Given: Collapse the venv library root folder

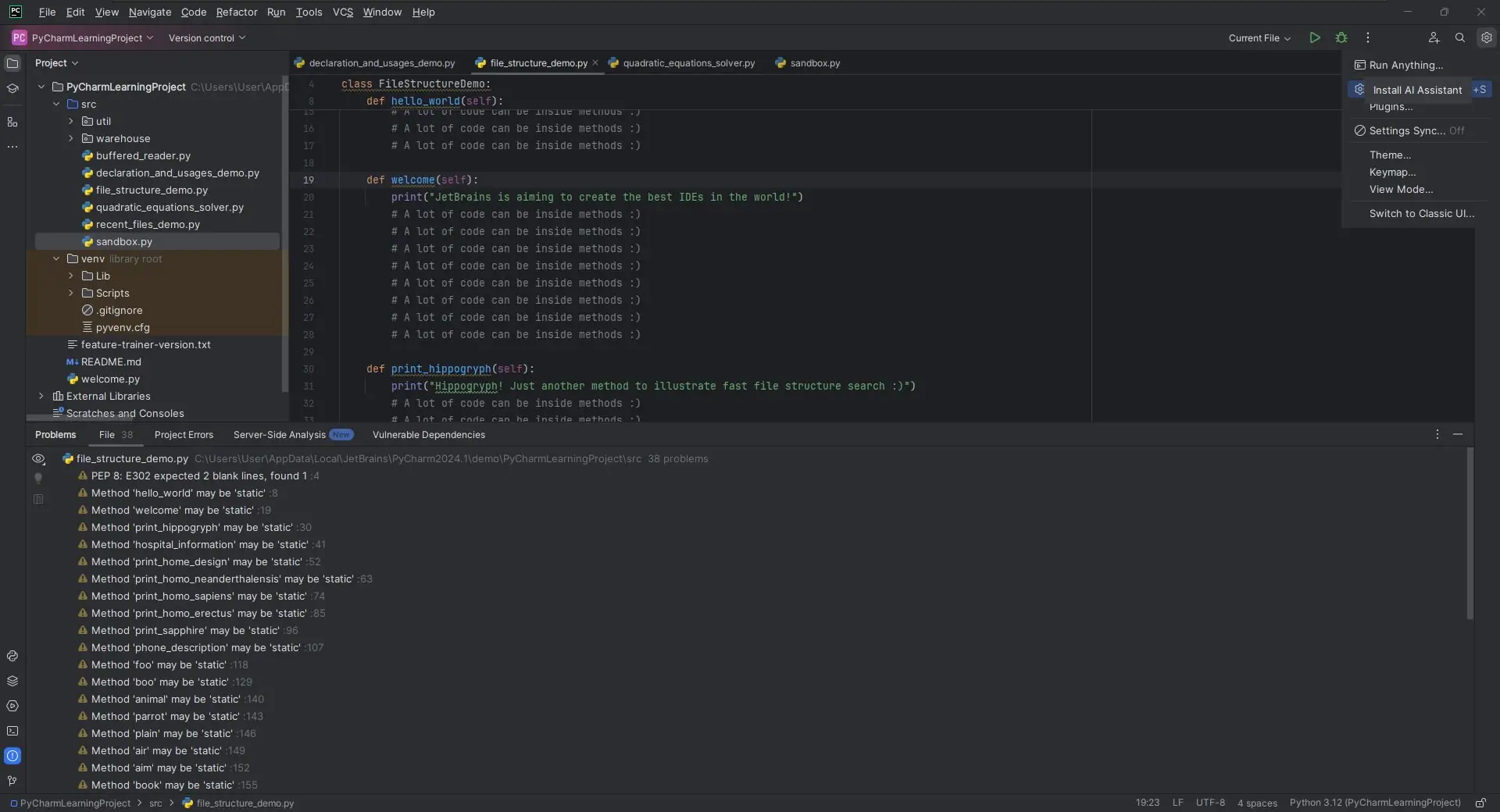Looking at the screenshot, I should pyautogui.click(x=56, y=258).
